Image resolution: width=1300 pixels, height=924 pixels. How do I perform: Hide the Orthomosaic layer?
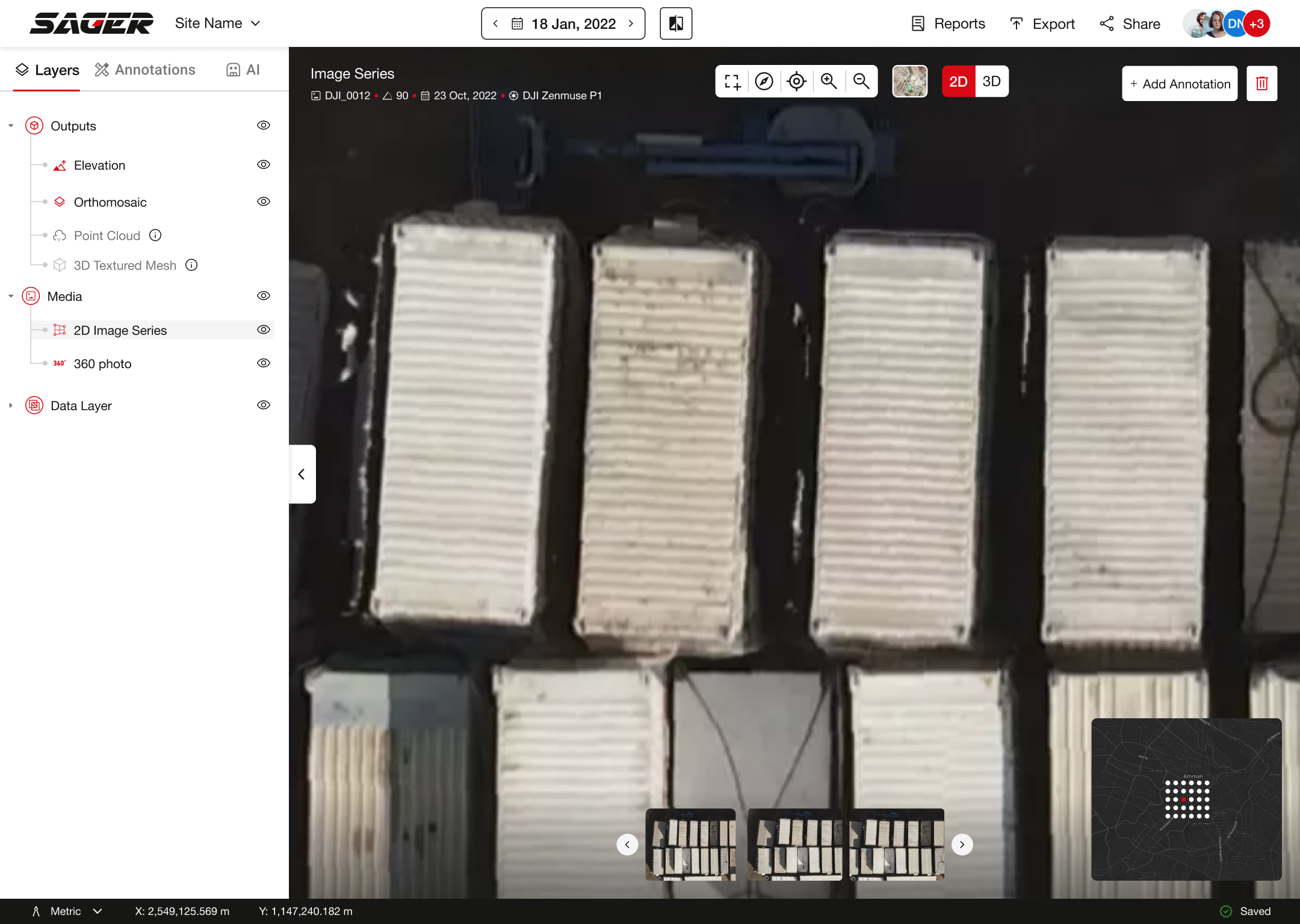[x=264, y=202]
